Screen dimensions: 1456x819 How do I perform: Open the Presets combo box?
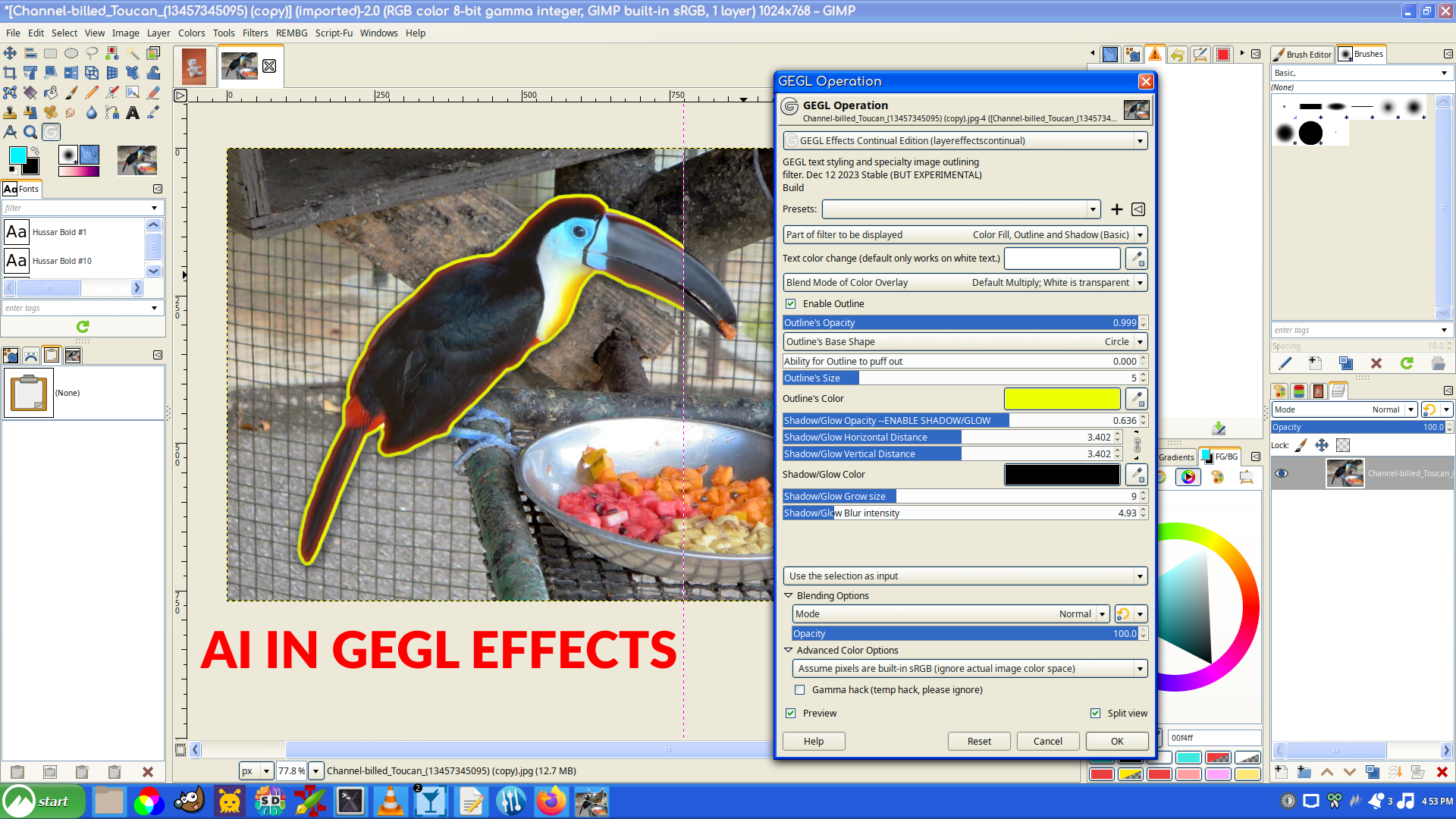click(x=961, y=209)
